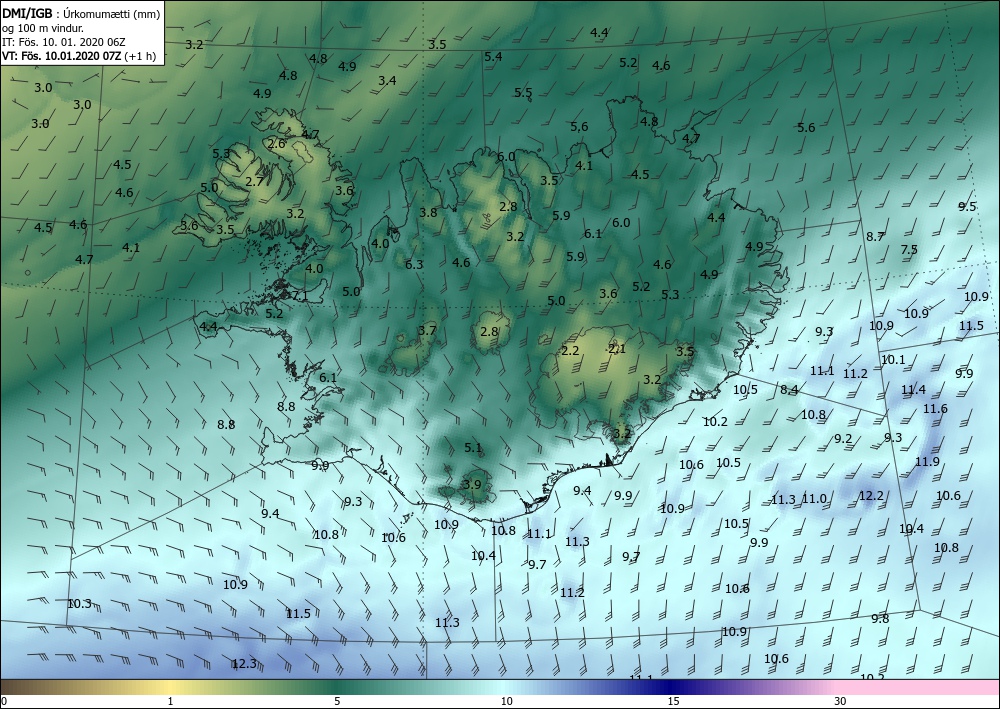
Task: Click the 12.3 value on the map
Action: coord(244,664)
